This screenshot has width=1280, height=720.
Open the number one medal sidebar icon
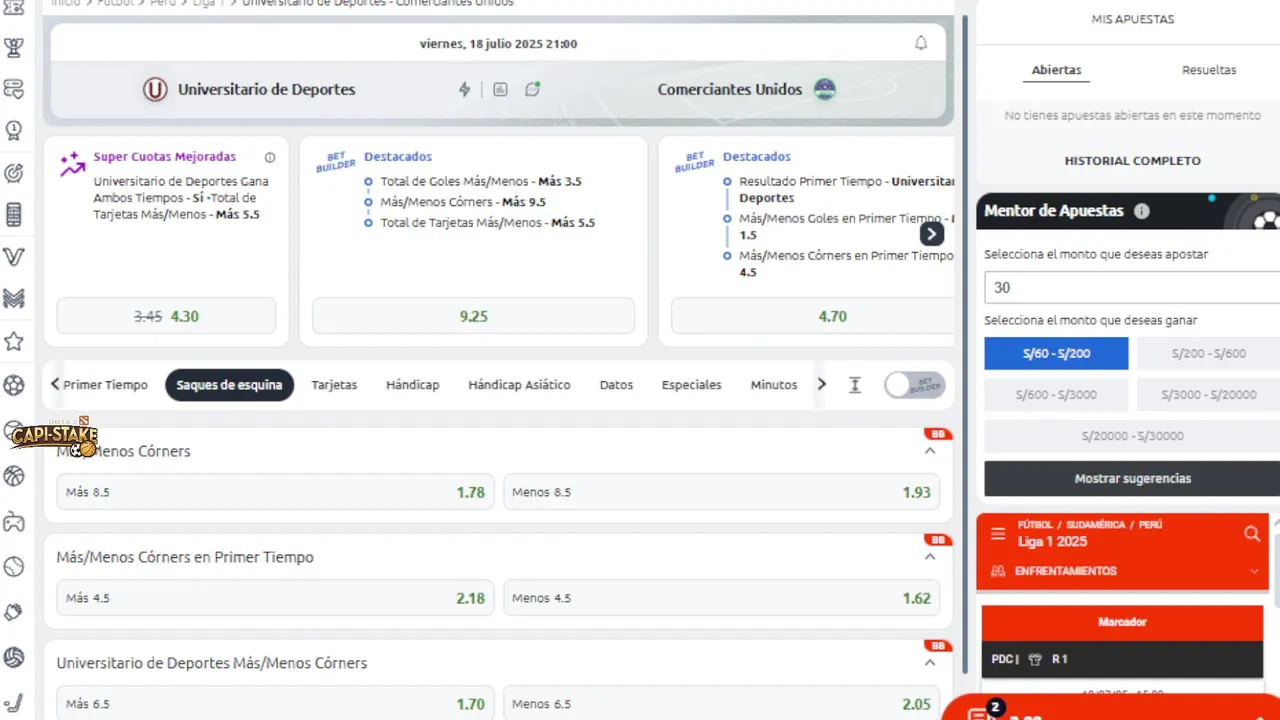(14, 130)
